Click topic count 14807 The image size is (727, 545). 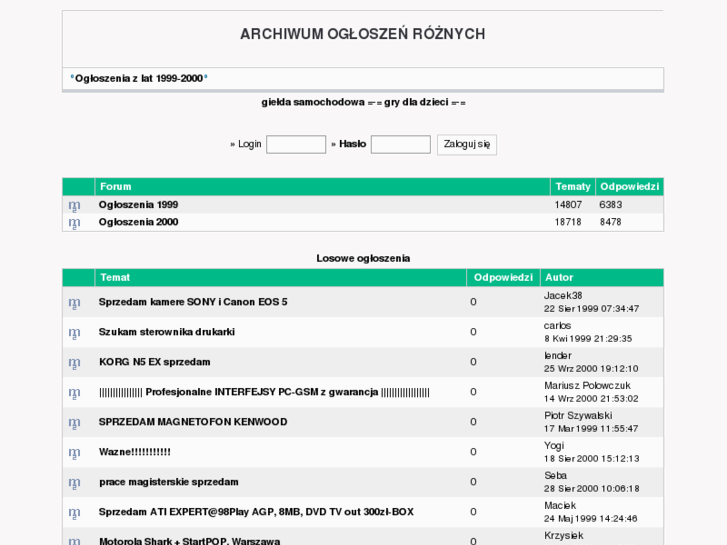tap(568, 205)
